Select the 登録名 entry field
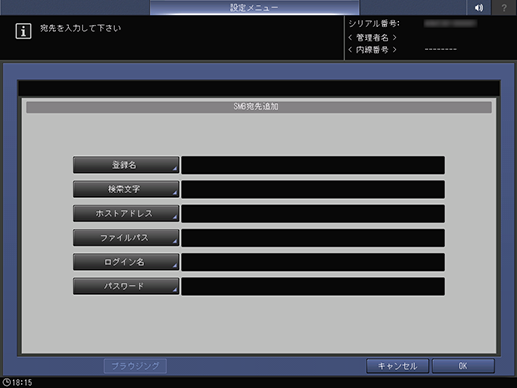 pos(313,165)
